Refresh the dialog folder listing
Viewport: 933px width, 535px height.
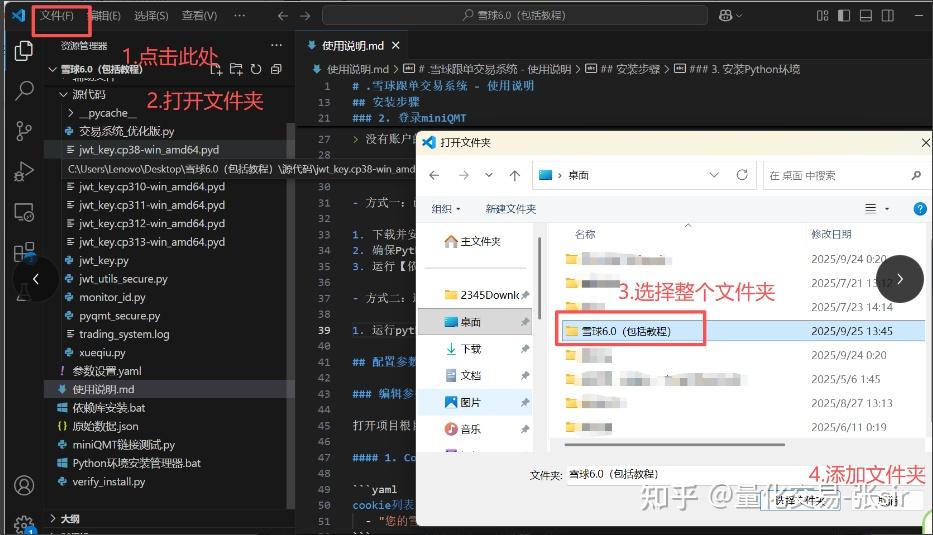[741, 175]
